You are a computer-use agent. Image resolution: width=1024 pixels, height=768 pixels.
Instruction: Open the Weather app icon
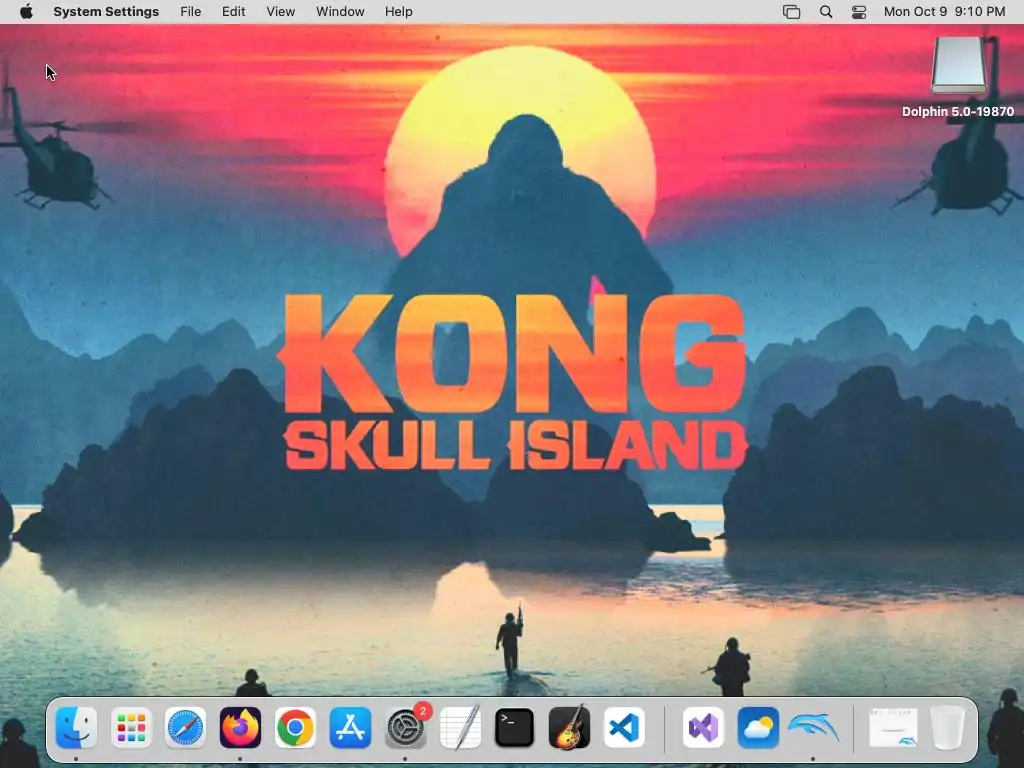(x=758, y=727)
